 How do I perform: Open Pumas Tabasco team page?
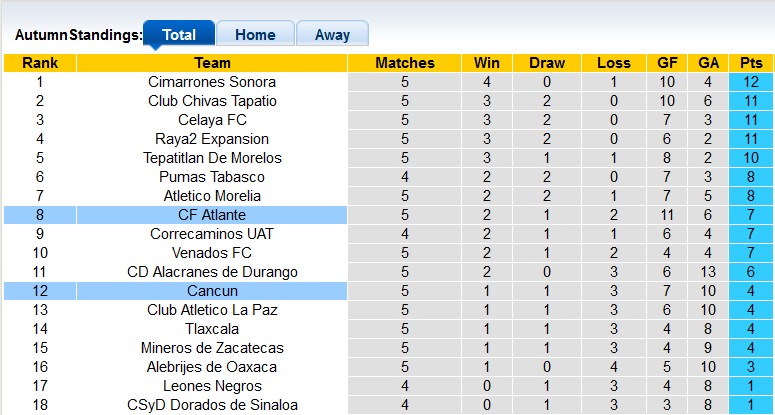(x=212, y=177)
